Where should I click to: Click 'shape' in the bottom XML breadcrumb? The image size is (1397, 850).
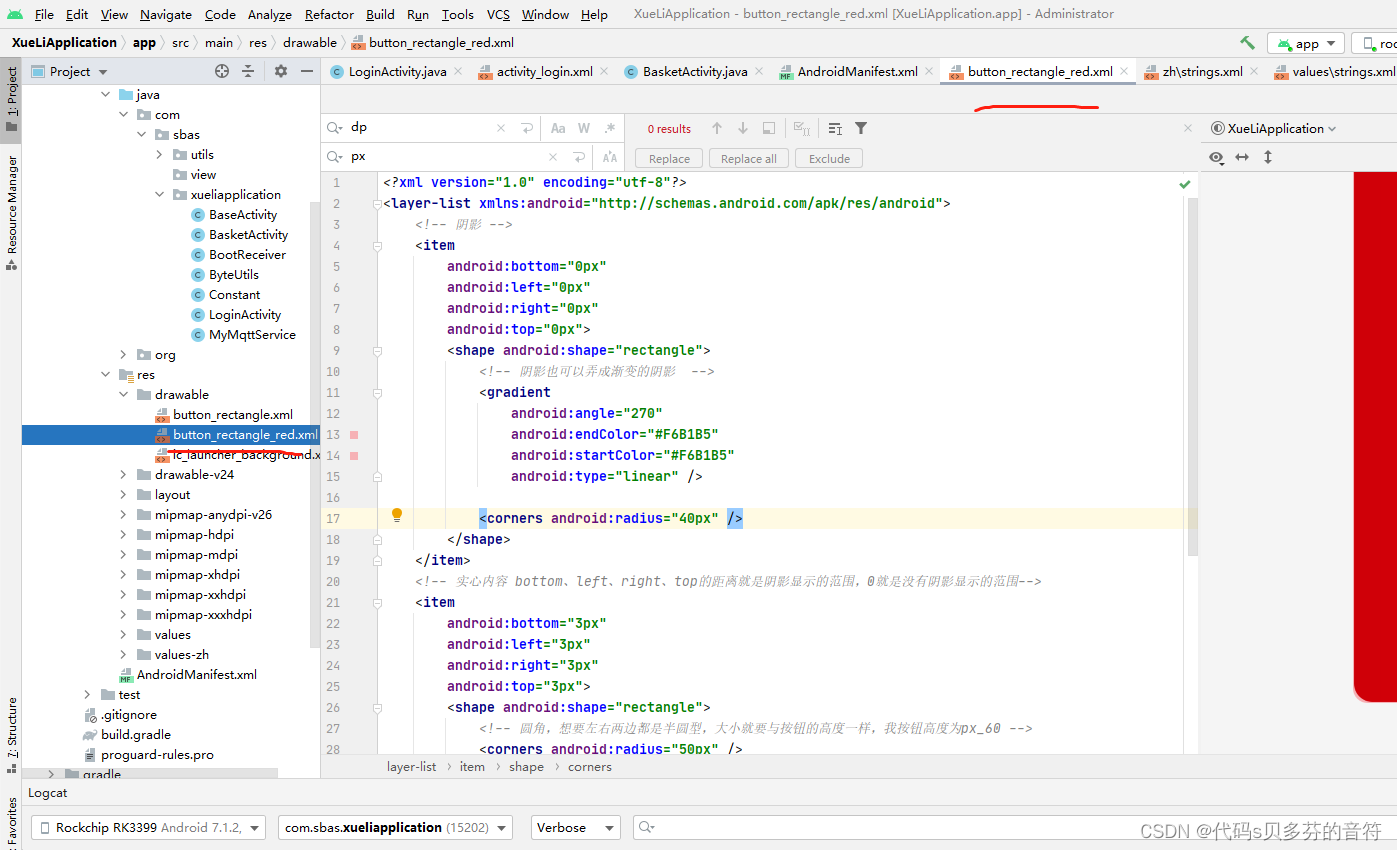click(526, 767)
